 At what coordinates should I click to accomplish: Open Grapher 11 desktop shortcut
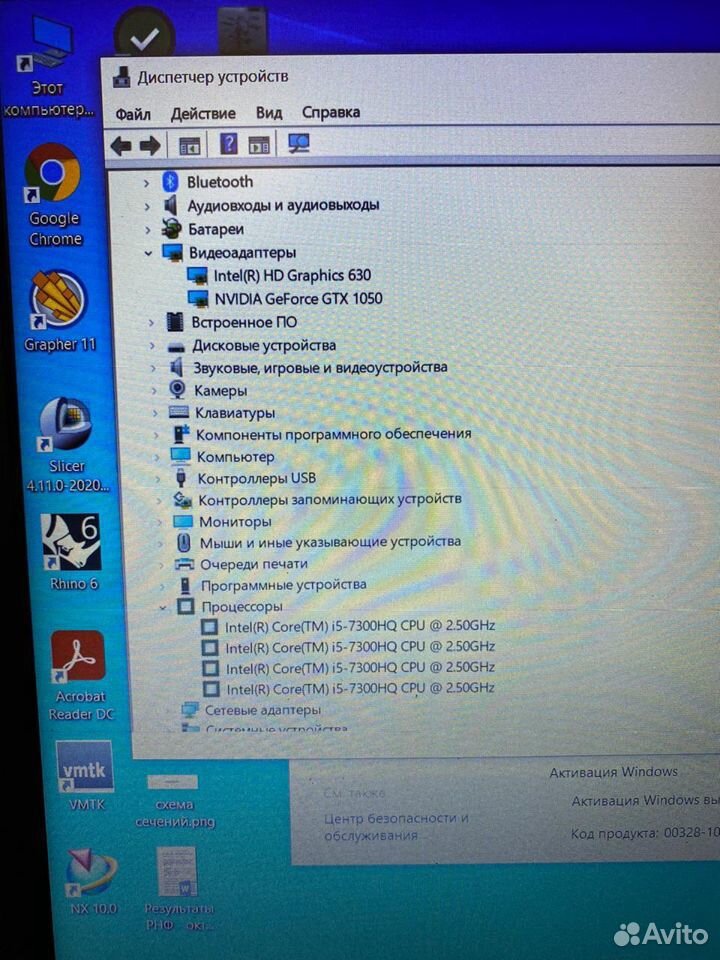click(59, 311)
